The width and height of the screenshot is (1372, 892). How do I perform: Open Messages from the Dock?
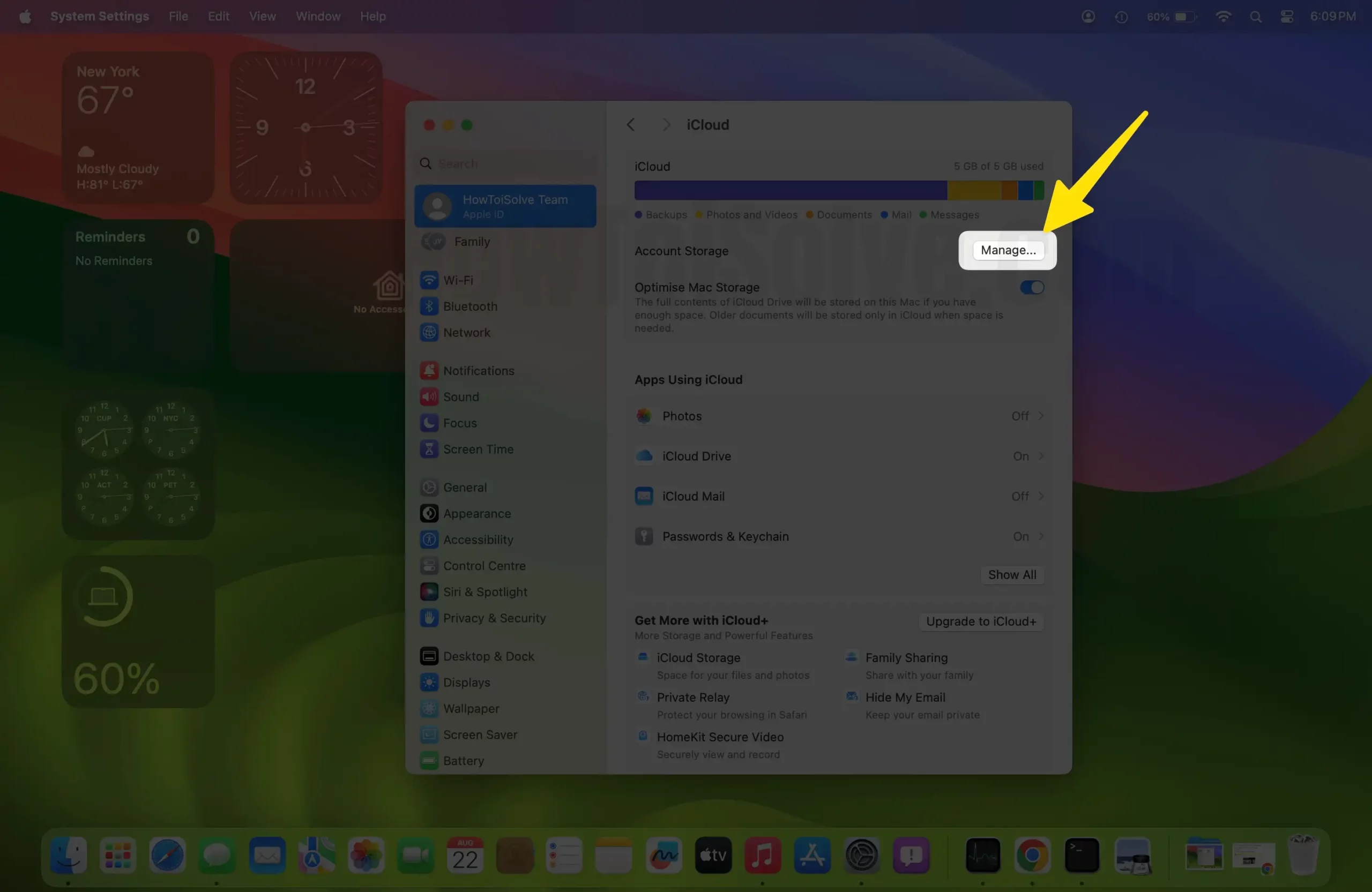tap(218, 855)
